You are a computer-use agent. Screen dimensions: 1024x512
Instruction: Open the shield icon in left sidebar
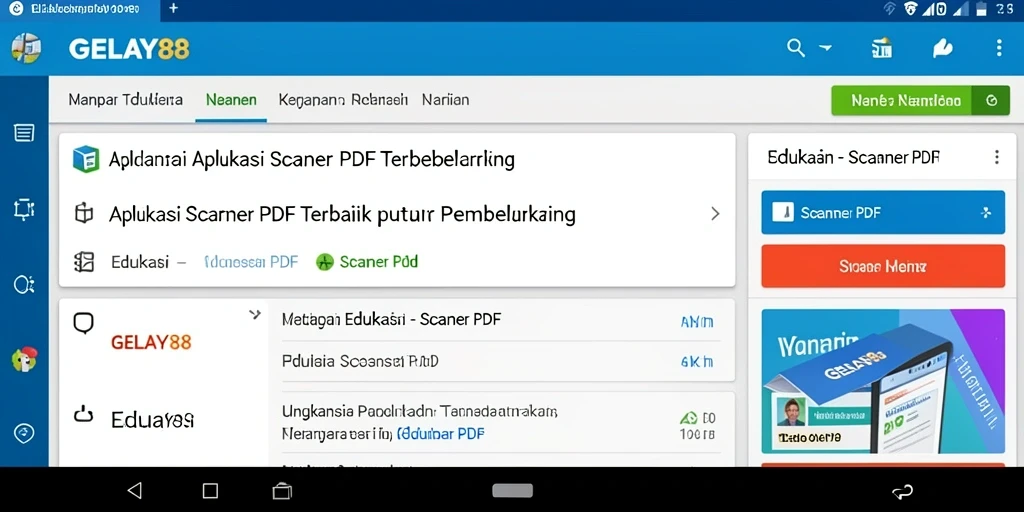[x=24, y=433]
